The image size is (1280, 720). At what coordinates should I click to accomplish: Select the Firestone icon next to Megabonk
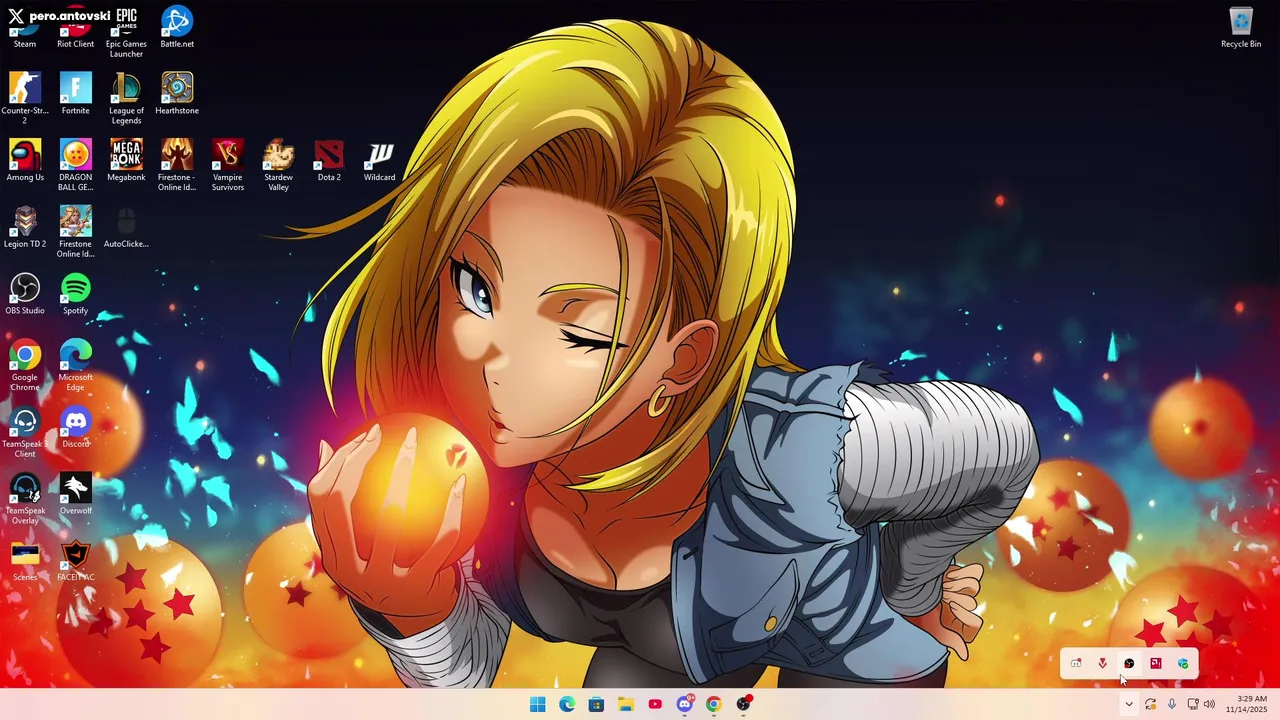pos(177,165)
